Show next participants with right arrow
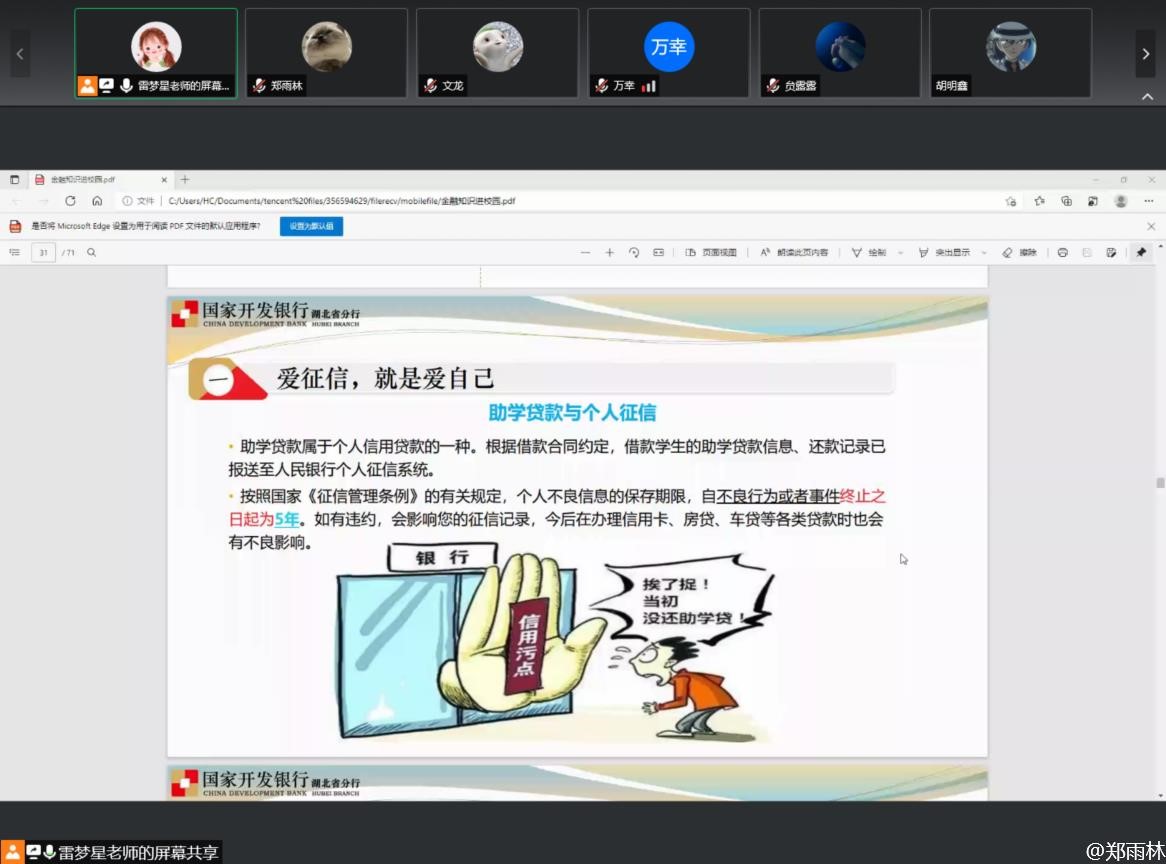This screenshot has height=864, width=1166. pos(1146,53)
